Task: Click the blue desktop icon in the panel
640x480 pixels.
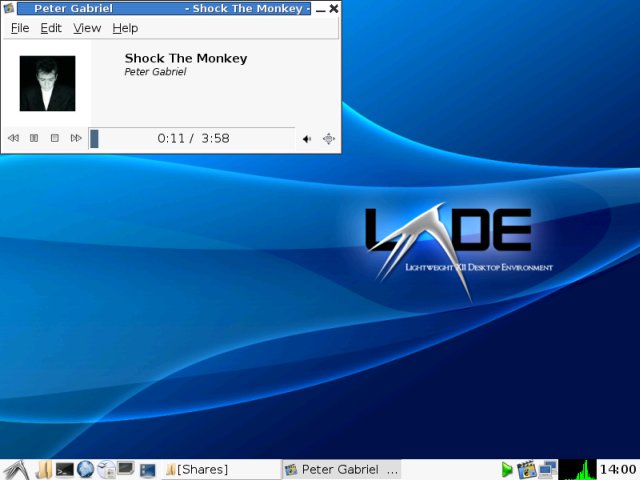Action: [147, 471]
